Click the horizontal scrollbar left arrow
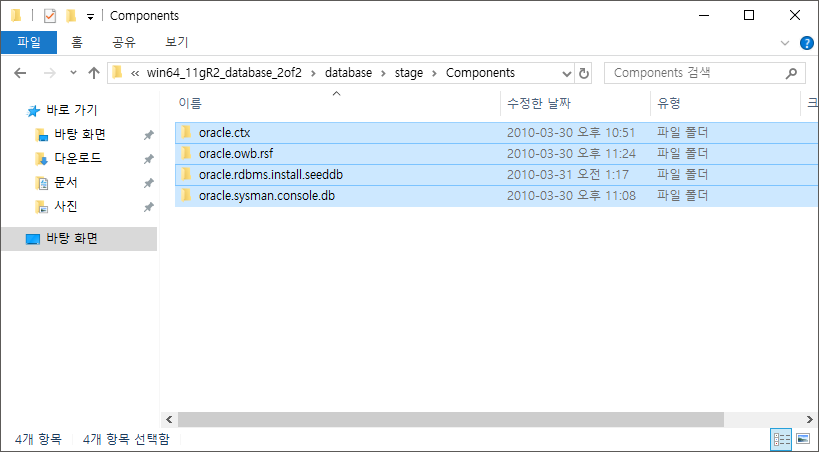The image size is (819, 452). pos(169,419)
